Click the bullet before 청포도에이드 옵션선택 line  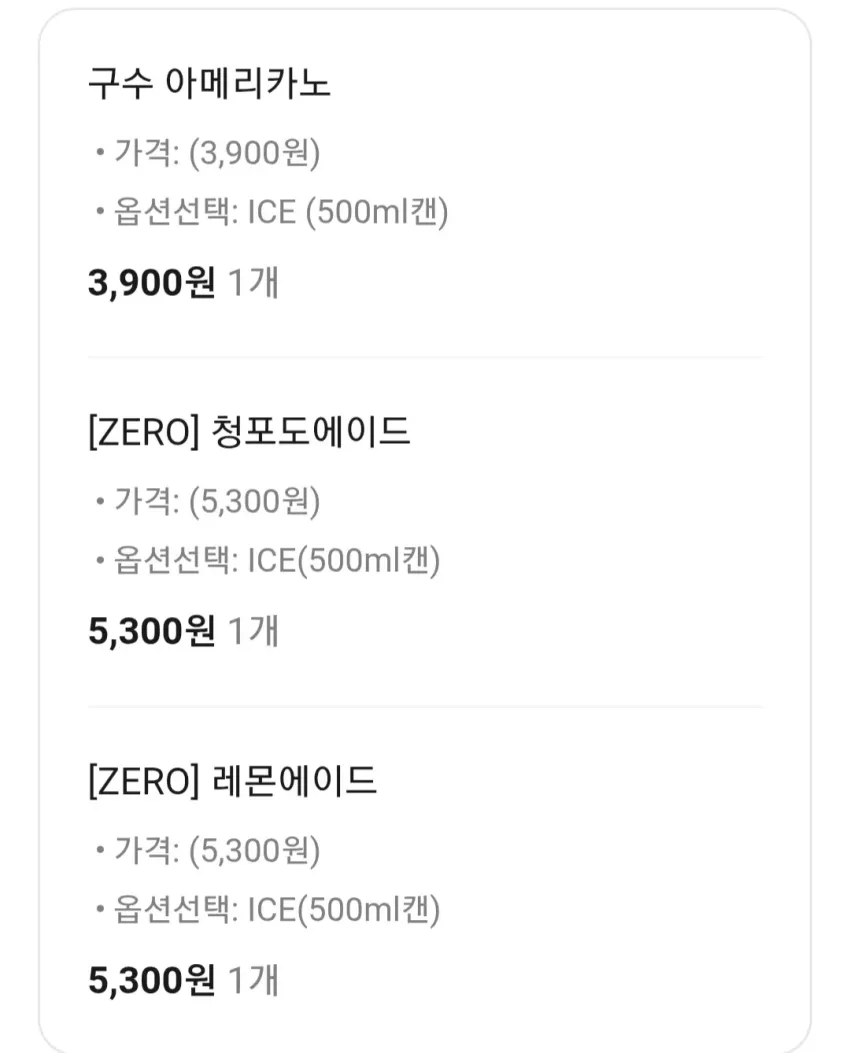point(100,559)
